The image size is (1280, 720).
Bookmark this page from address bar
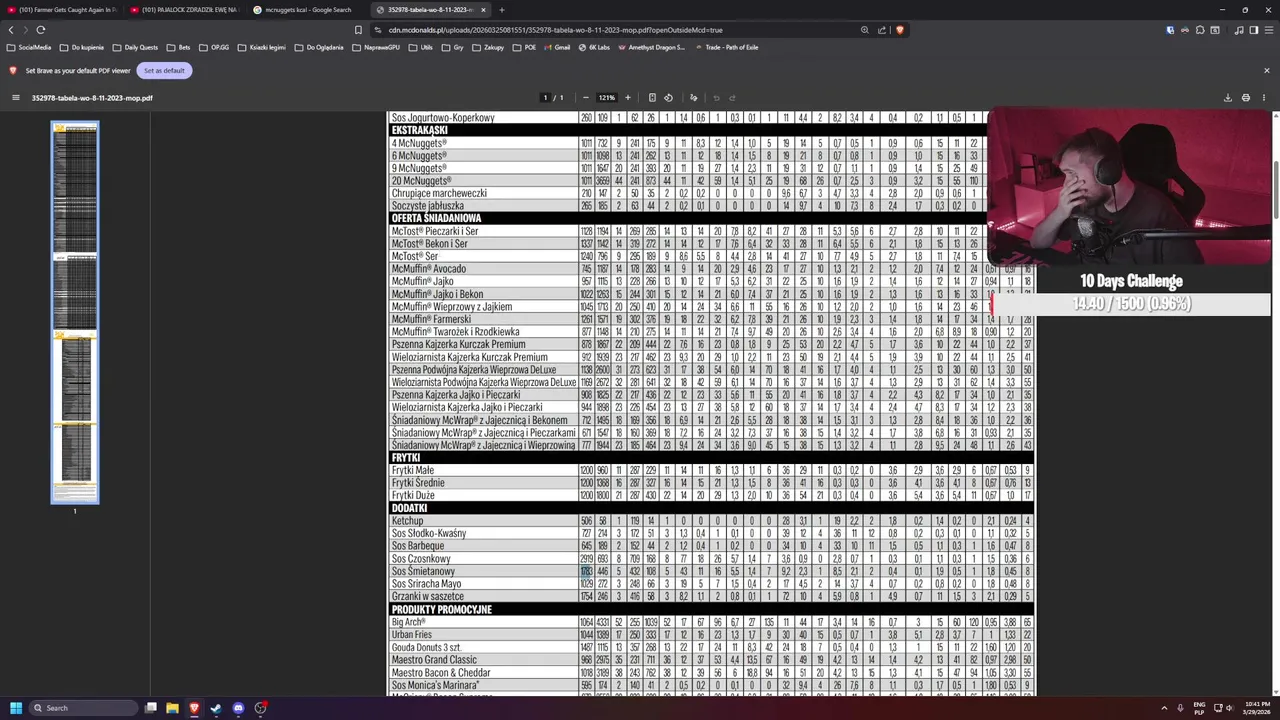tap(359, 30)
